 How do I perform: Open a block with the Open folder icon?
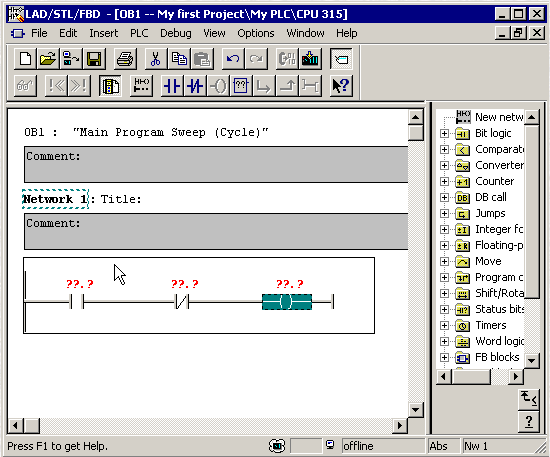point(48,59)
